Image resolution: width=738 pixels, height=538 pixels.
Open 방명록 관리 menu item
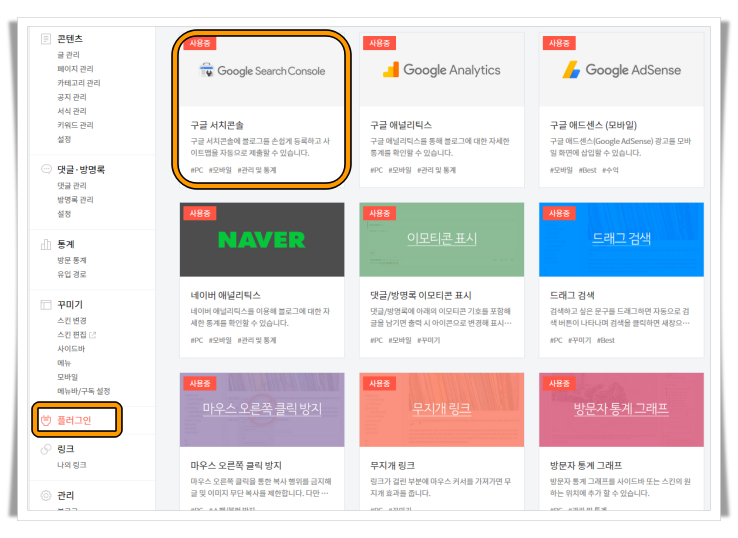pyautogui.click(x=75, y=200)
